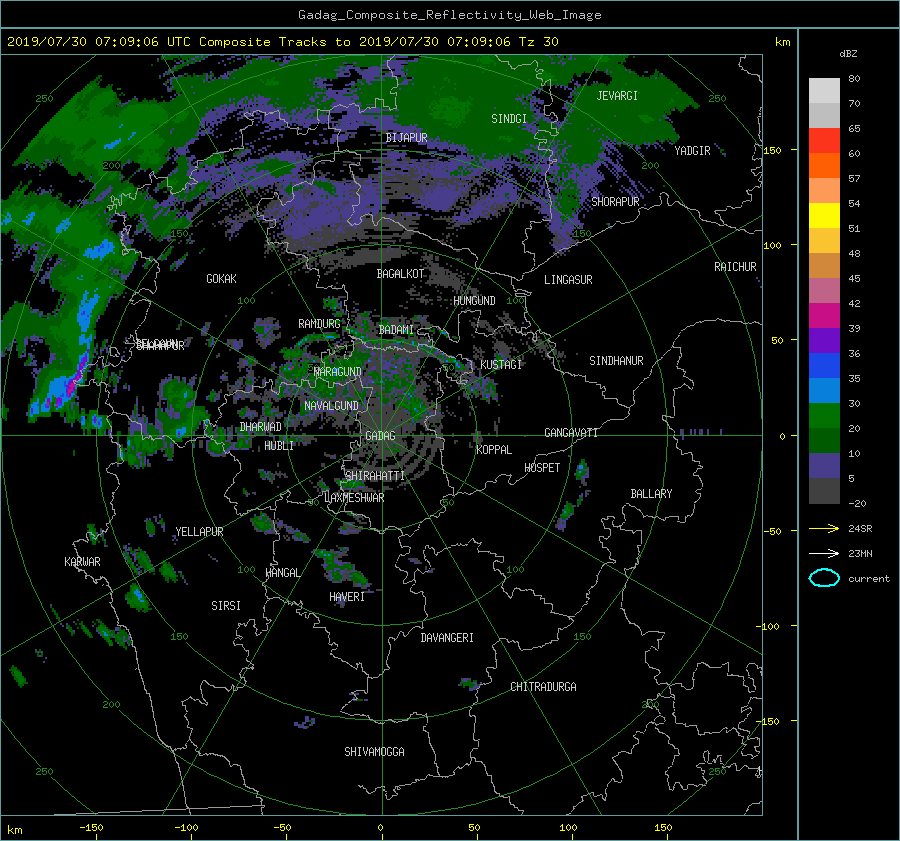Pick the violet 36-39 dBZ legend swatch
This screenshot has height=841, width=900.
point(824,341)
